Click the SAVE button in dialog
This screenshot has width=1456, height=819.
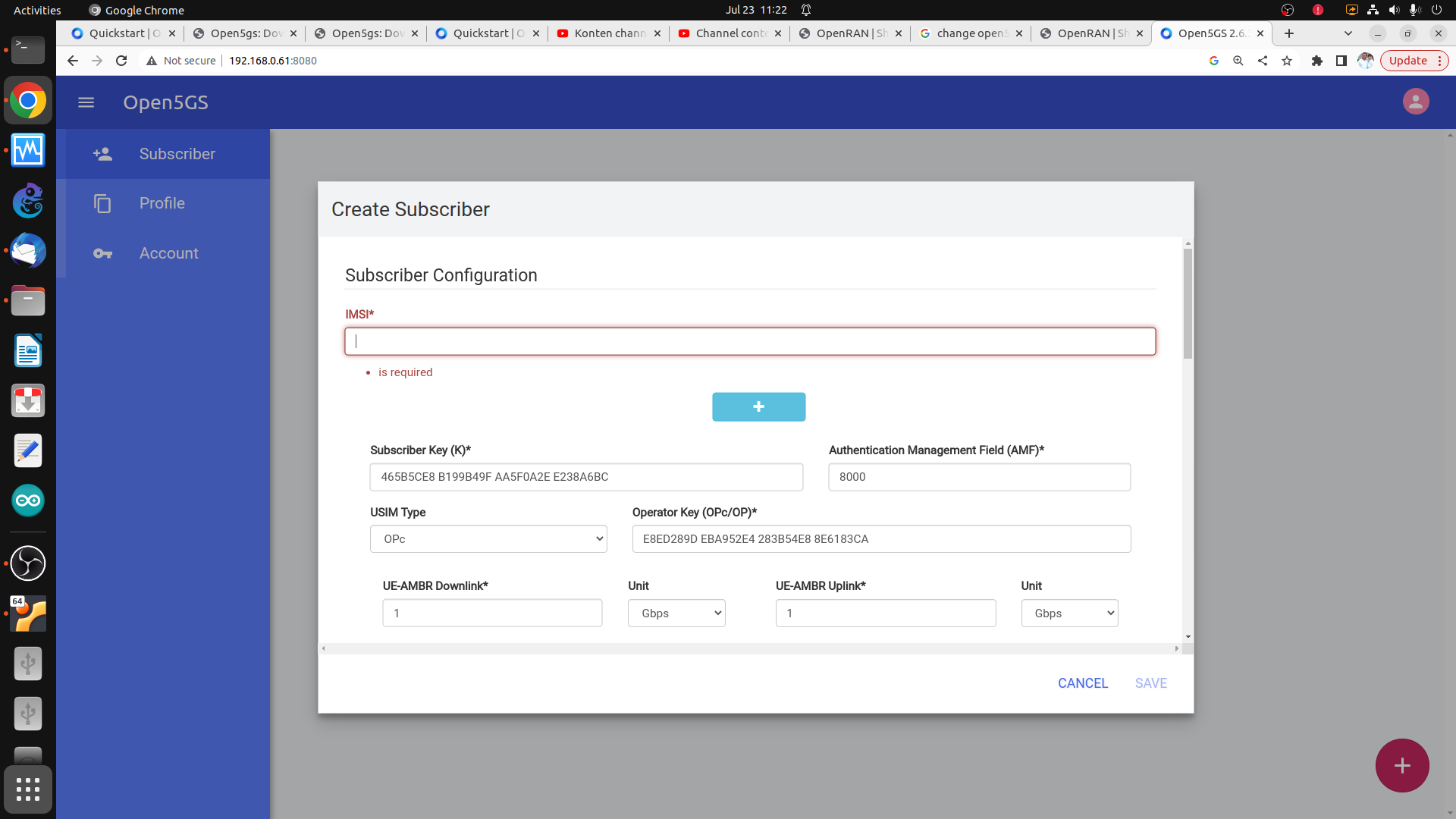[x=1150, y=683]
